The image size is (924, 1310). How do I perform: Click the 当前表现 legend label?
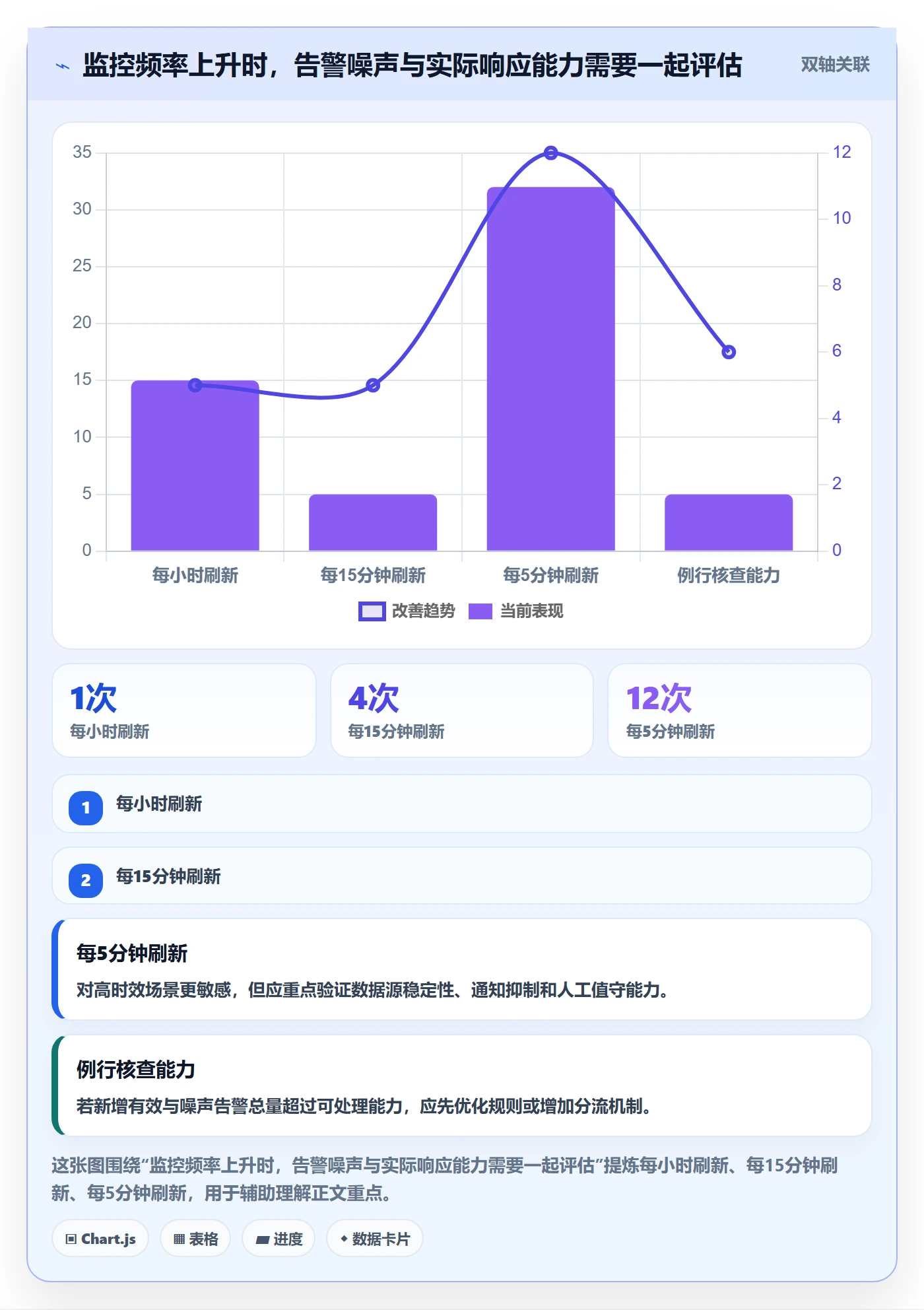pyautogui.click(x=531, y=611)
